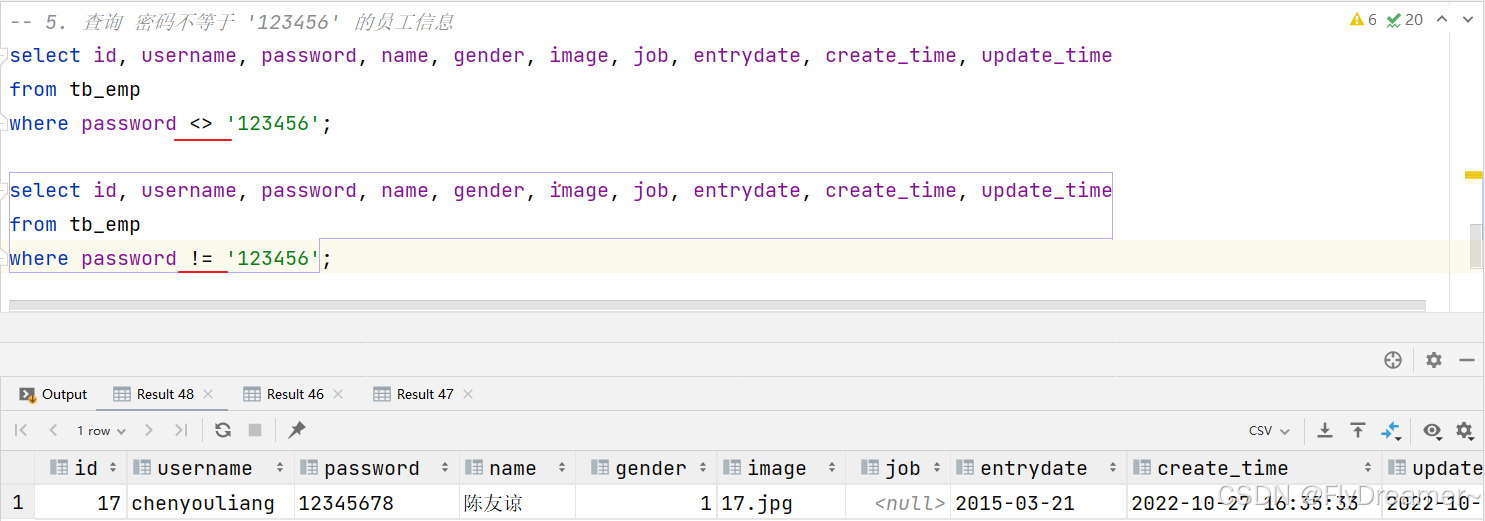This screenshot has width=1485, height=521.
Task: Click sort arrows on create_time column
Action: point(1368,468)
